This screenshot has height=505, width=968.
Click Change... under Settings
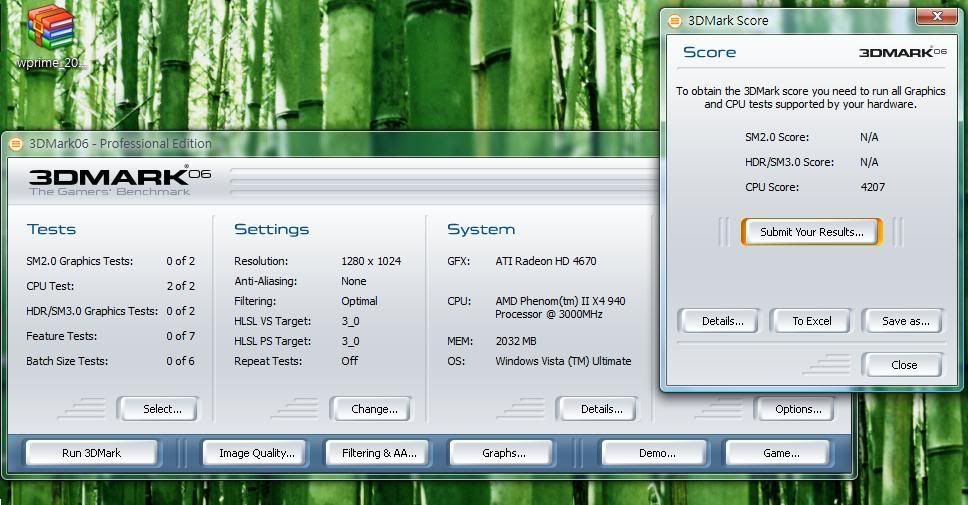pos(371,409)
